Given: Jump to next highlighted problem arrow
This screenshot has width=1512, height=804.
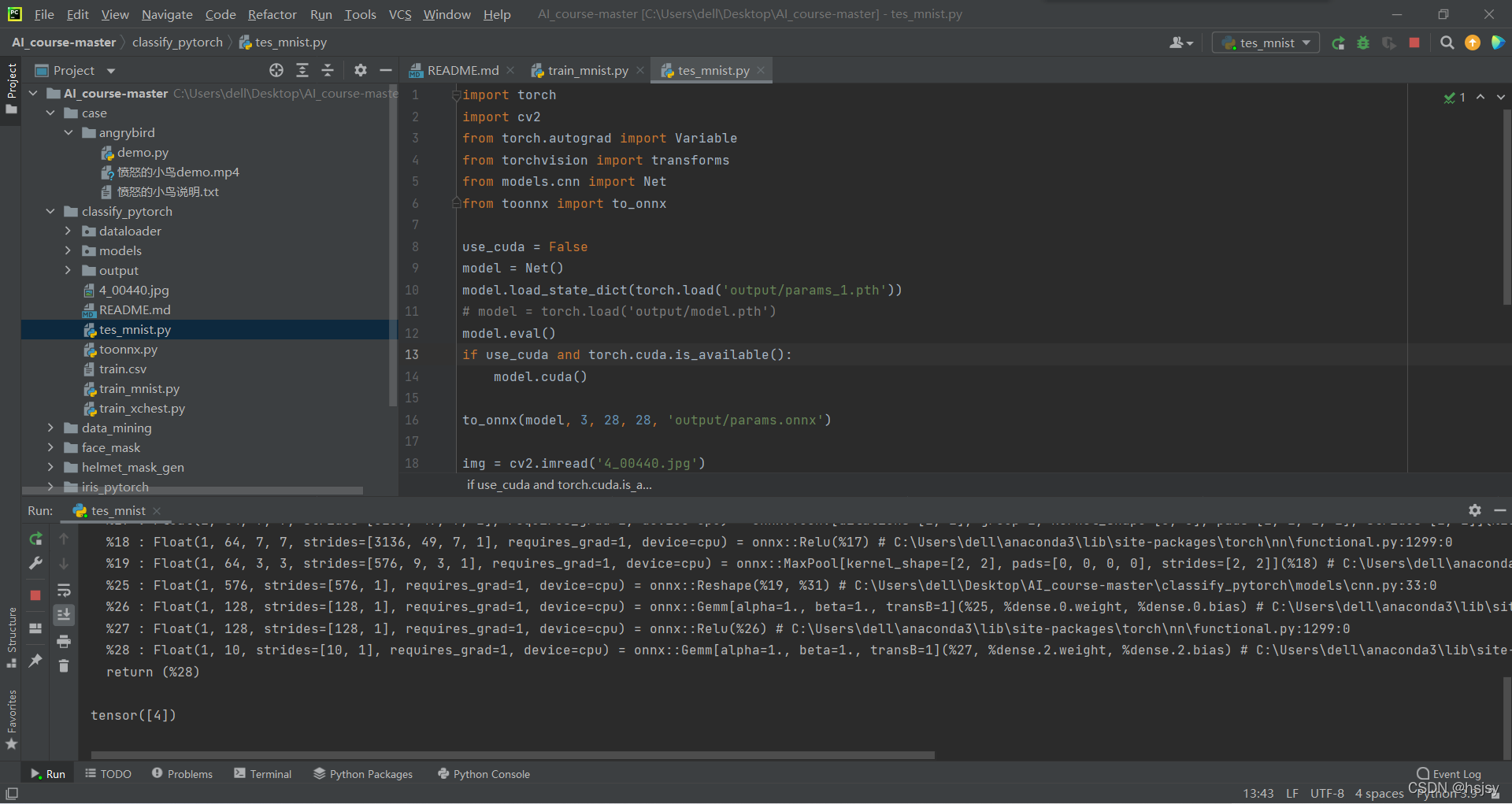Looking at the screenshot, I should 1501,97.
